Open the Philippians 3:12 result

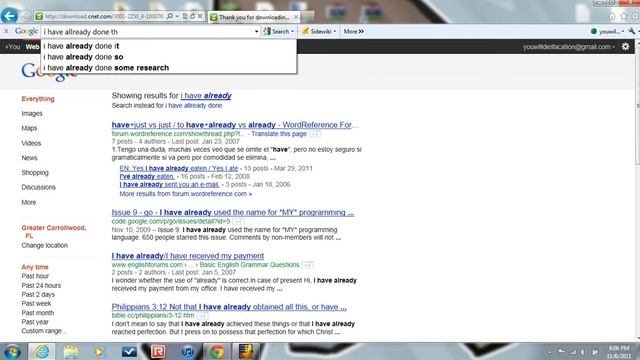pyautogui.click(x=229, y=307)
